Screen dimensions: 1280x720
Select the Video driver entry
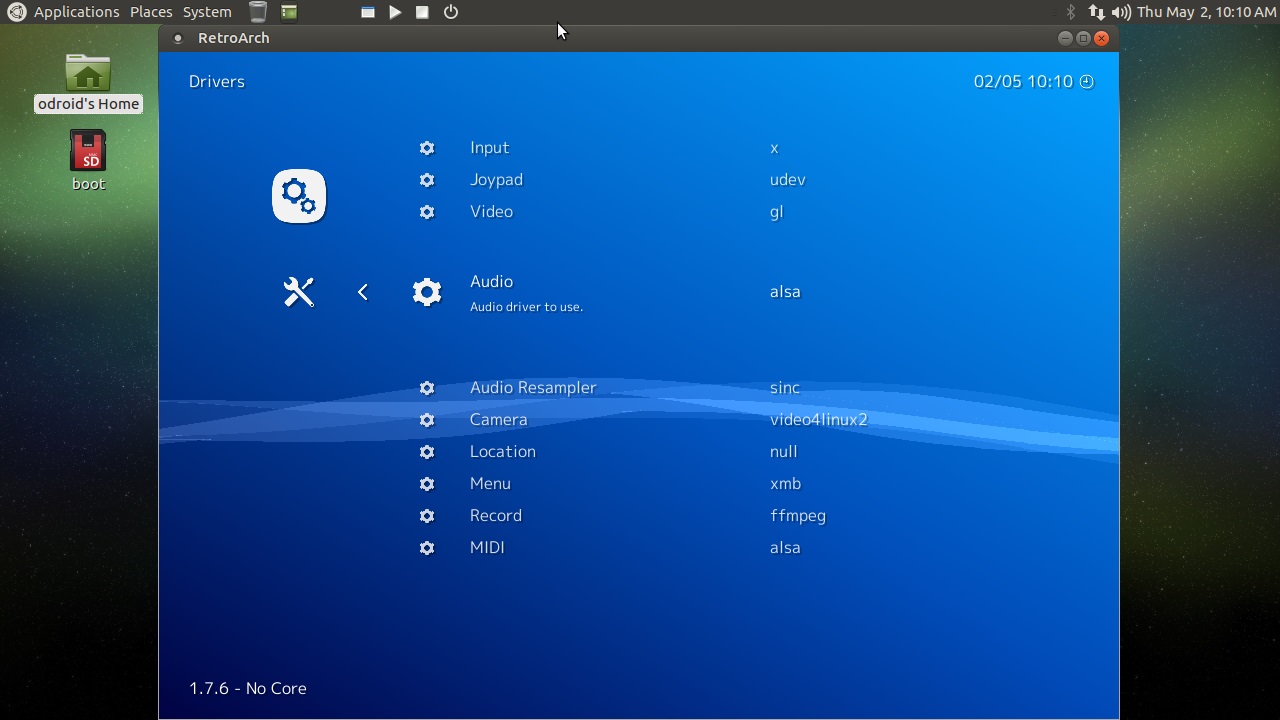coord(491,212)
